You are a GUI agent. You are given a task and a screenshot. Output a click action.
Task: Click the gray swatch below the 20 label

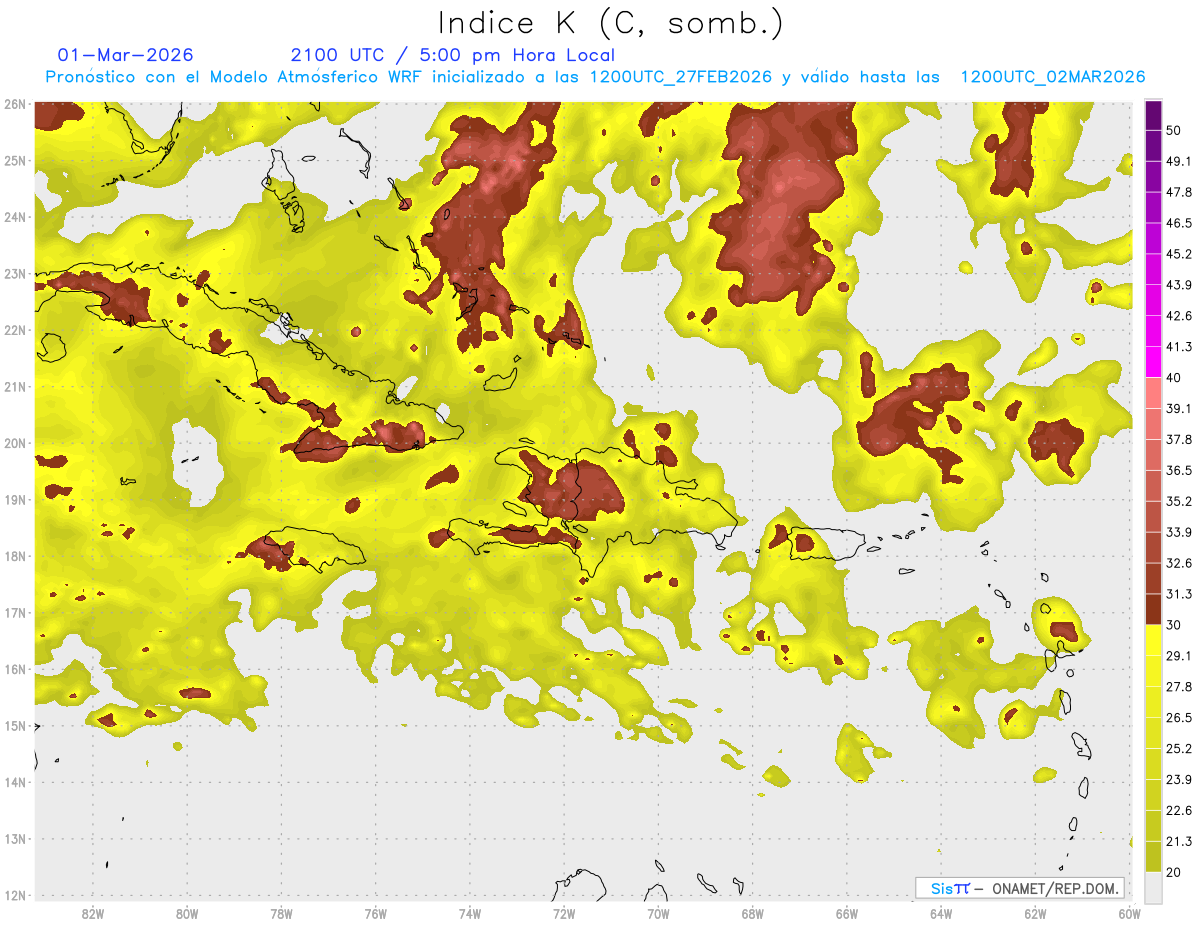coord(1153,886)
